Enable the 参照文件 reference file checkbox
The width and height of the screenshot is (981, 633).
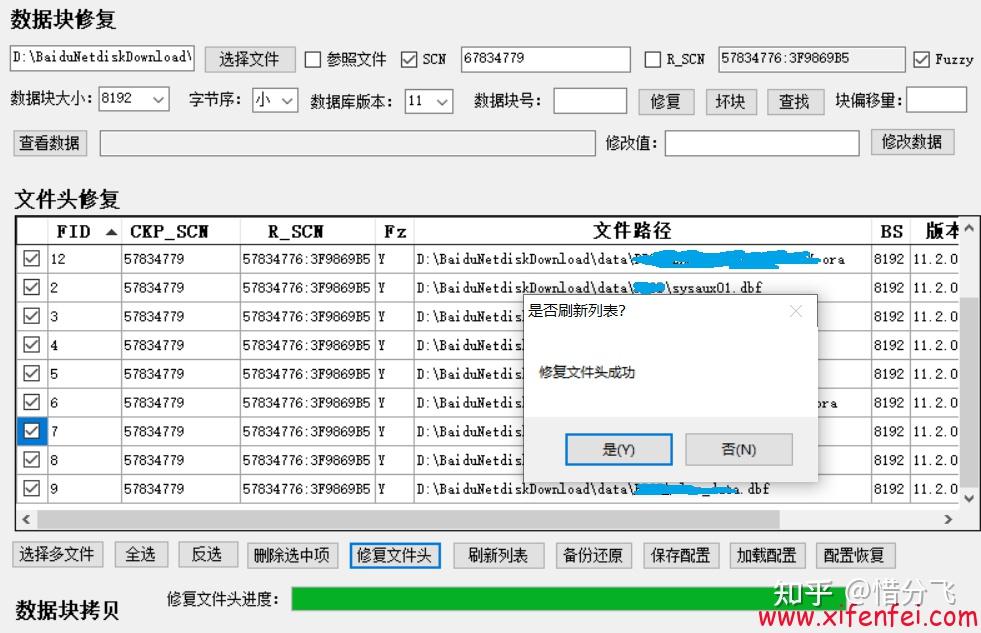313,59
